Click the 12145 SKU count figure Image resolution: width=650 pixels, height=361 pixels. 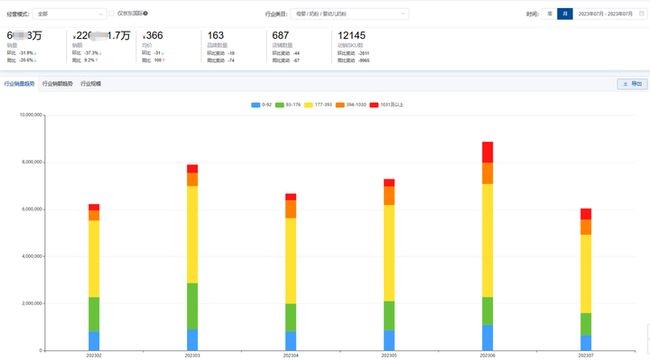352,36
